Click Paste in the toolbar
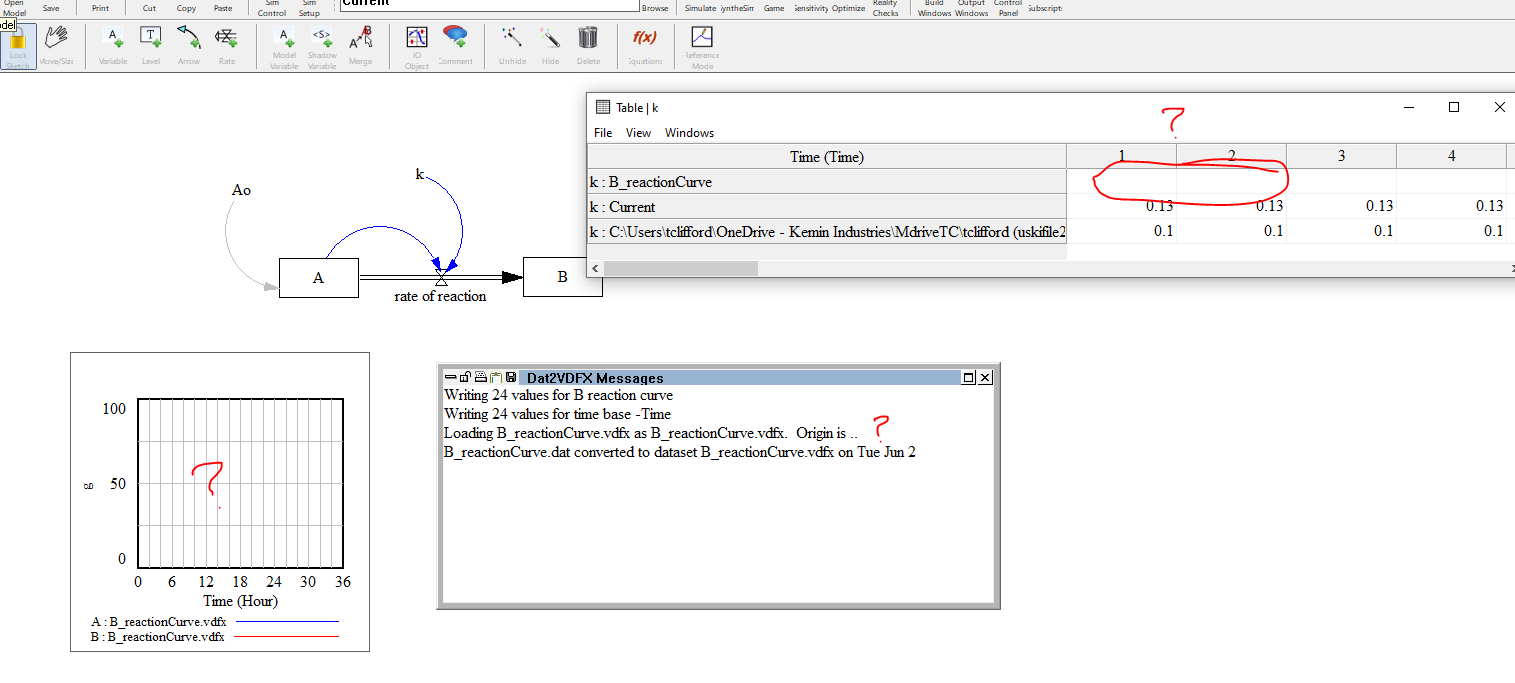Screen dimensions: 1515x683 (x=223, y=8)
